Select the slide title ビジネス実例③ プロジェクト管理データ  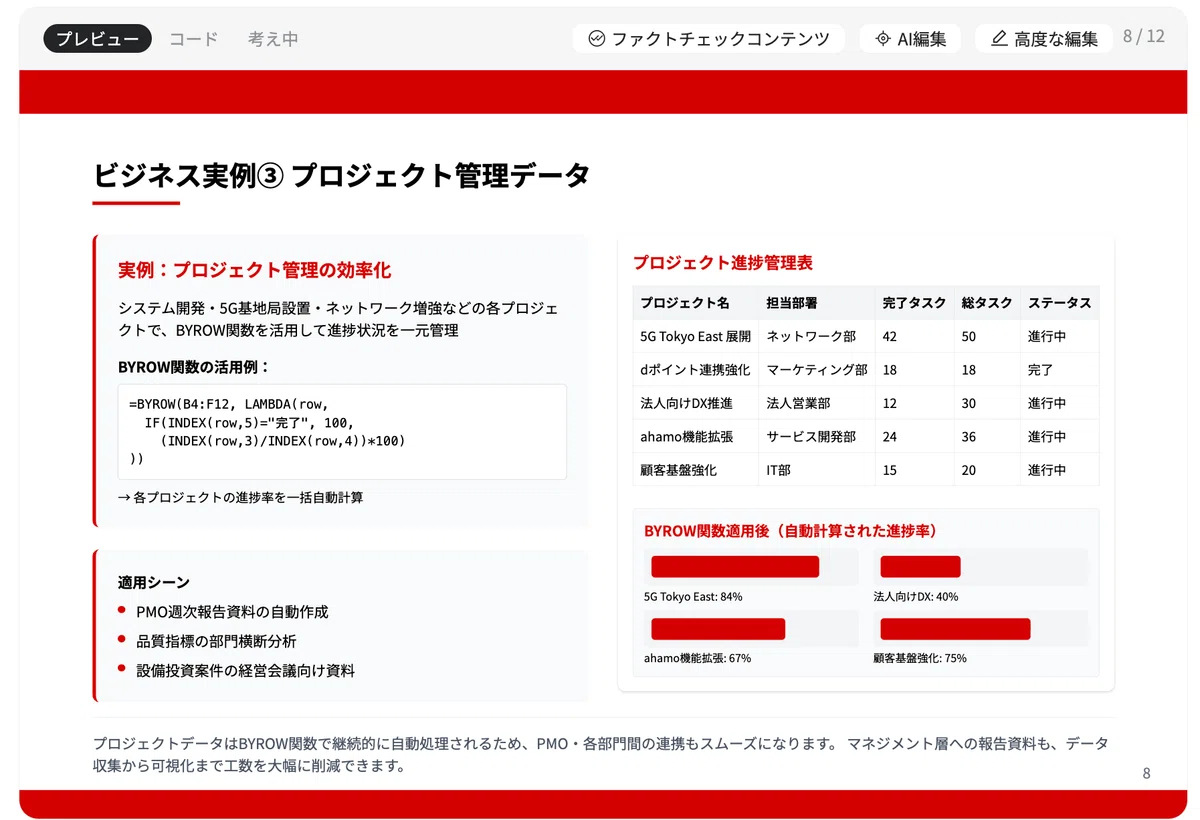click(x=341, y=175)
